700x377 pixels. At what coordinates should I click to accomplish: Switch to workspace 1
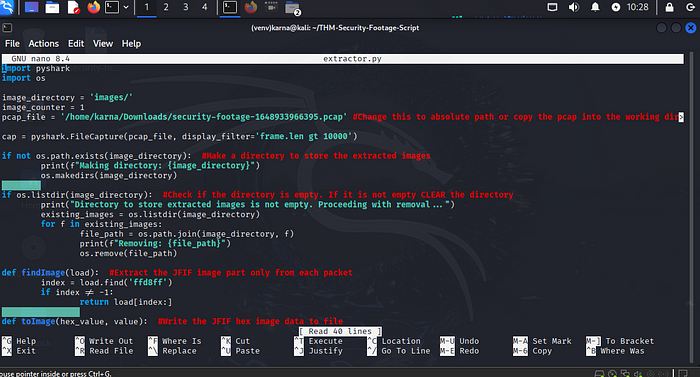pos(146,7)
